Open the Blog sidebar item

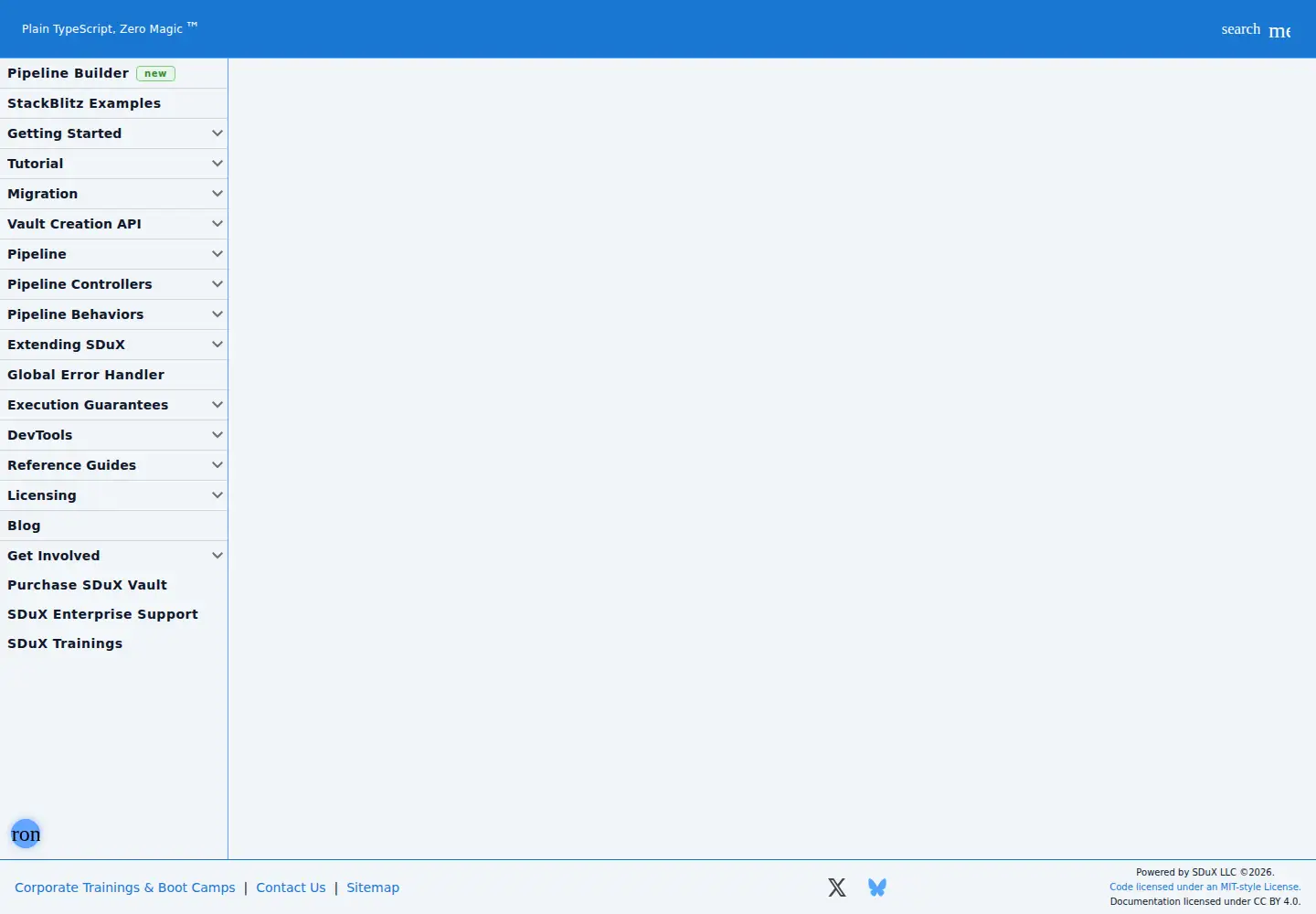click(113, 526)
